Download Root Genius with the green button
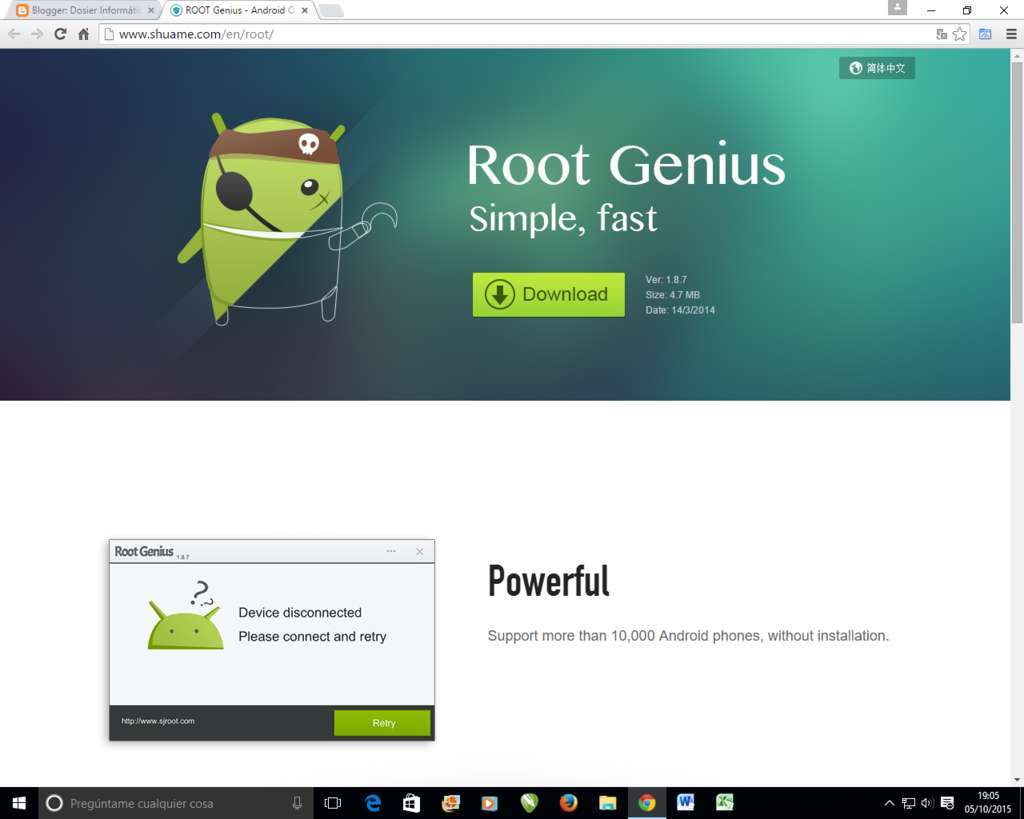Image resolution: width=1024 pixels, height=819 pixels. [x=548, y=295]
